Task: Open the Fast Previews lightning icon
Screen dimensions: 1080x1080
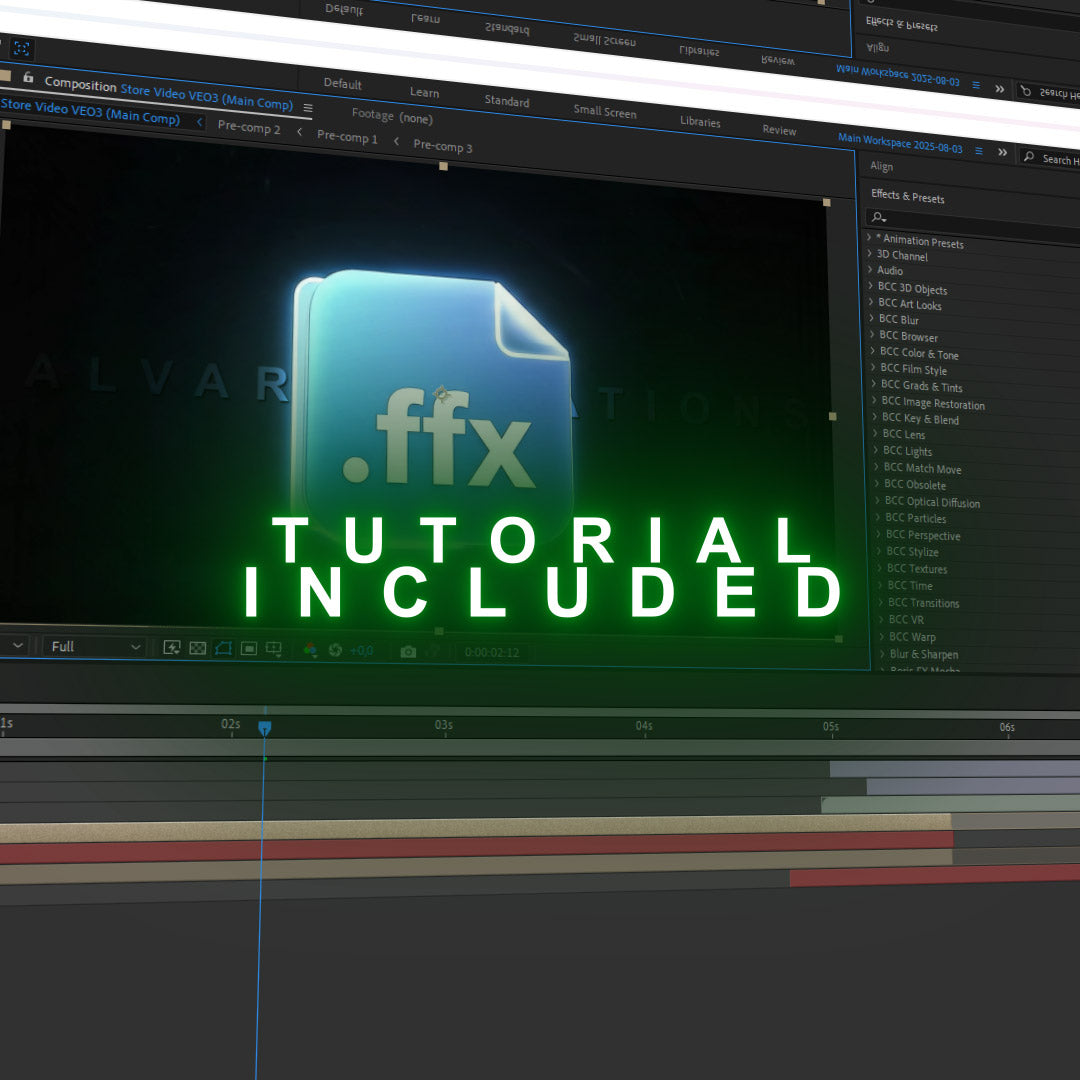Action: [x=171, y=648]
